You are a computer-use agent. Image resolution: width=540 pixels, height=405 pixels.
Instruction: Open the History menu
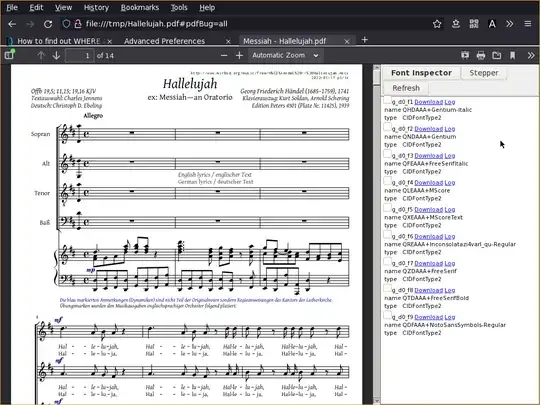(x=96, y=7)
